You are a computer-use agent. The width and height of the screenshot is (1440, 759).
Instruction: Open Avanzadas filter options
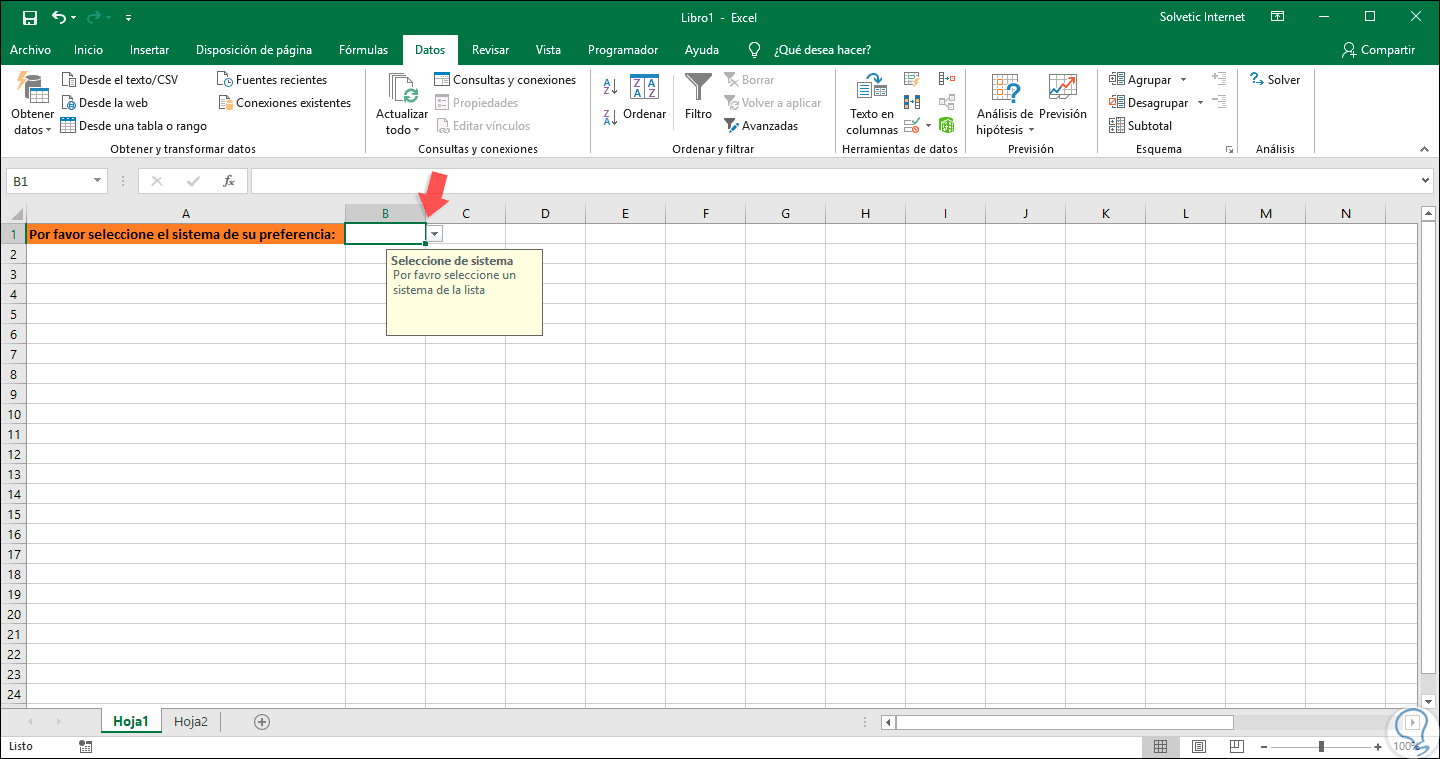761,126
